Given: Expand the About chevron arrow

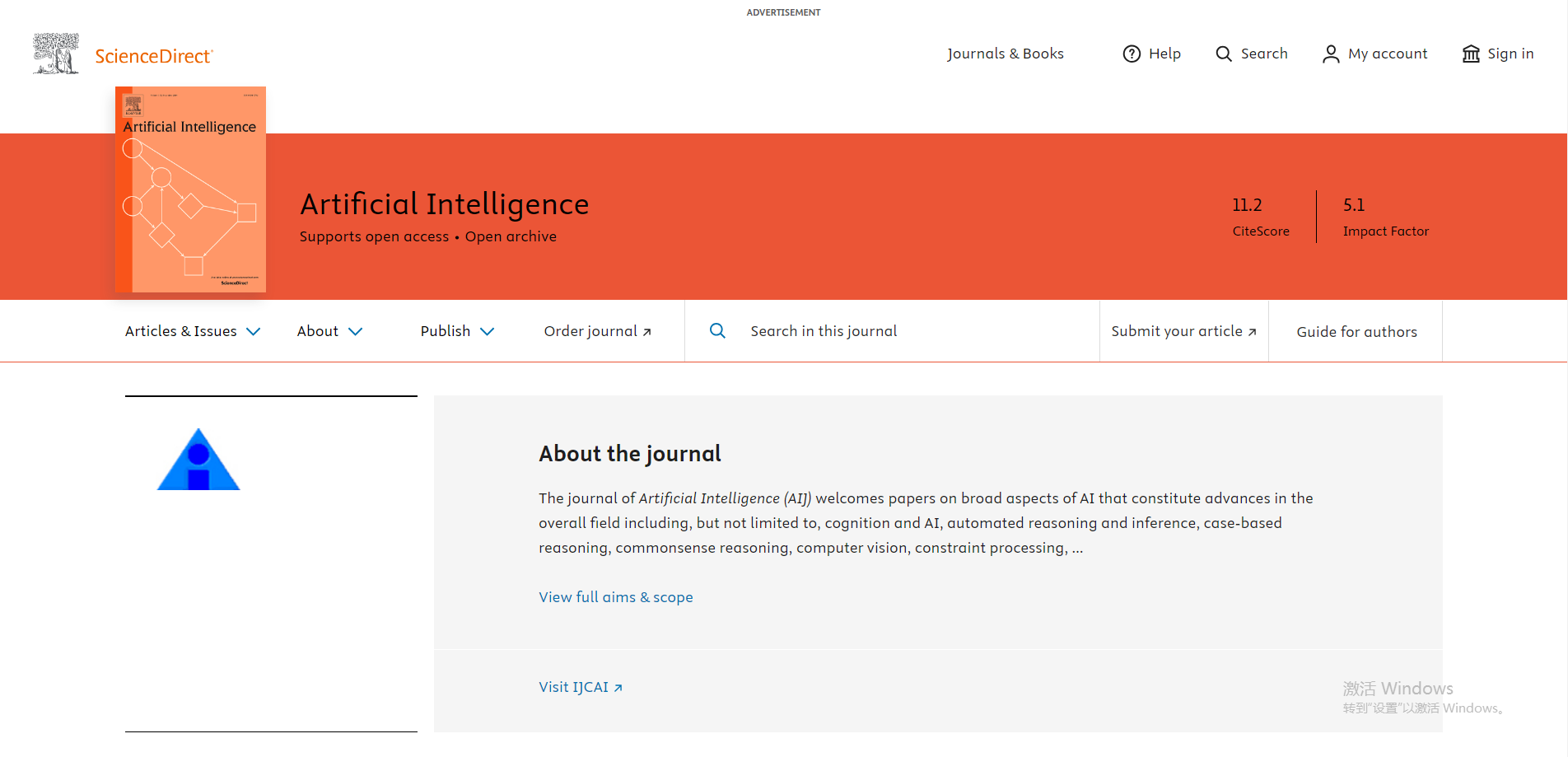Looking at the screenshot, I should pos(355,331).
